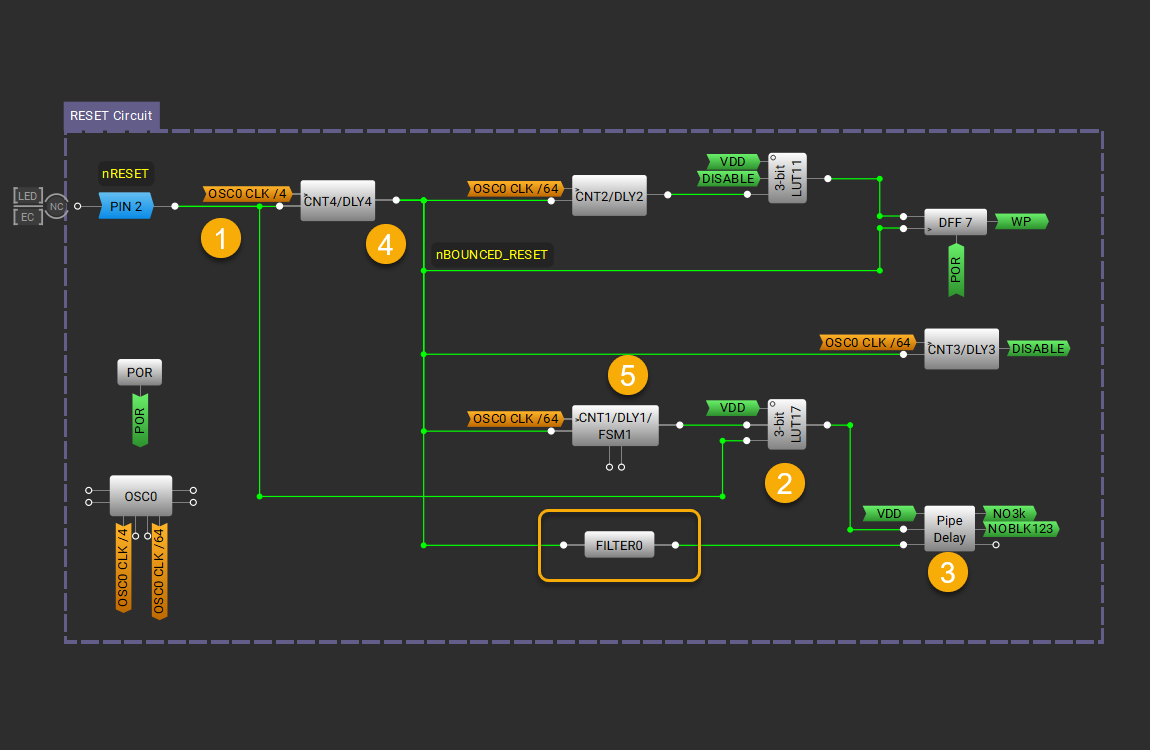Open the RESET Circuit group tab
Viewport: 1150px width, 750px height.
click(111, 116)
